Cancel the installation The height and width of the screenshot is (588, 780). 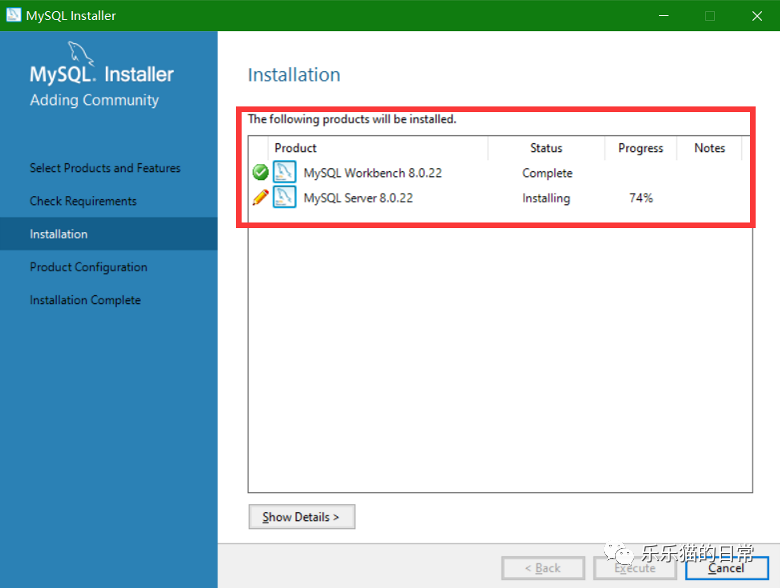point(726,568)
